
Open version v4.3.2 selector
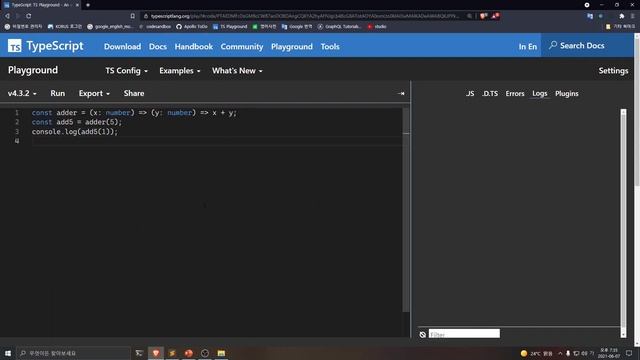(22, 93)
